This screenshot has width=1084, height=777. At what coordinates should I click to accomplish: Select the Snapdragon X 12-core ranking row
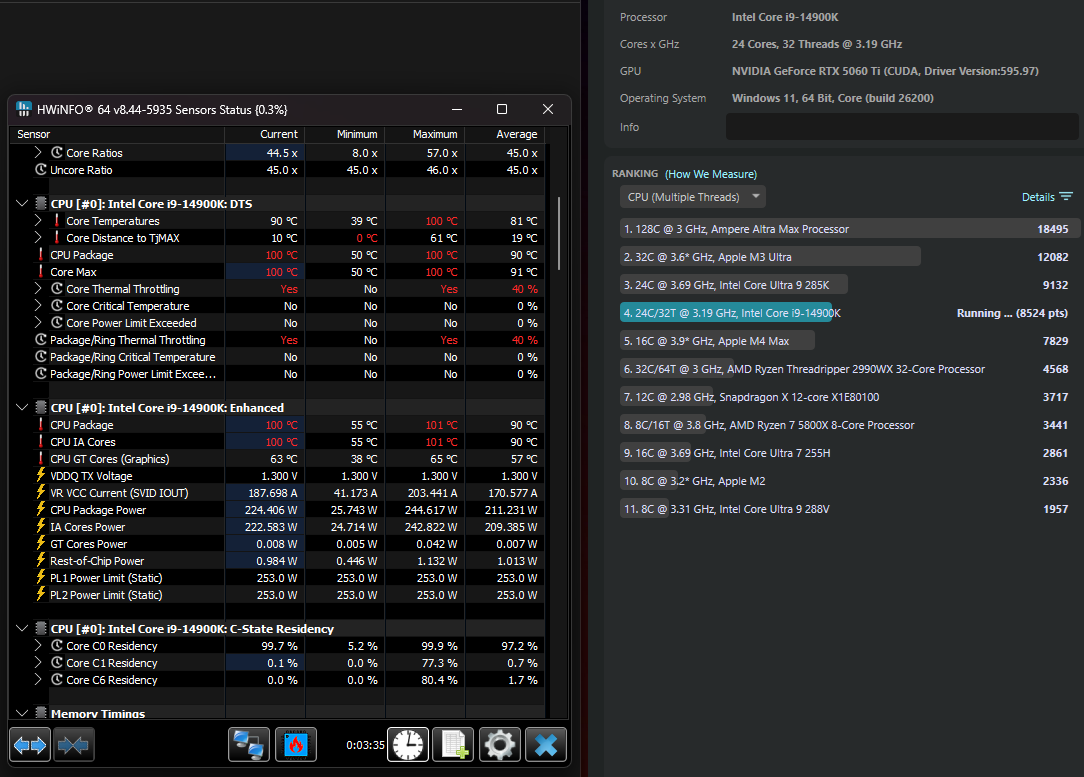click(x=848, y=397)
